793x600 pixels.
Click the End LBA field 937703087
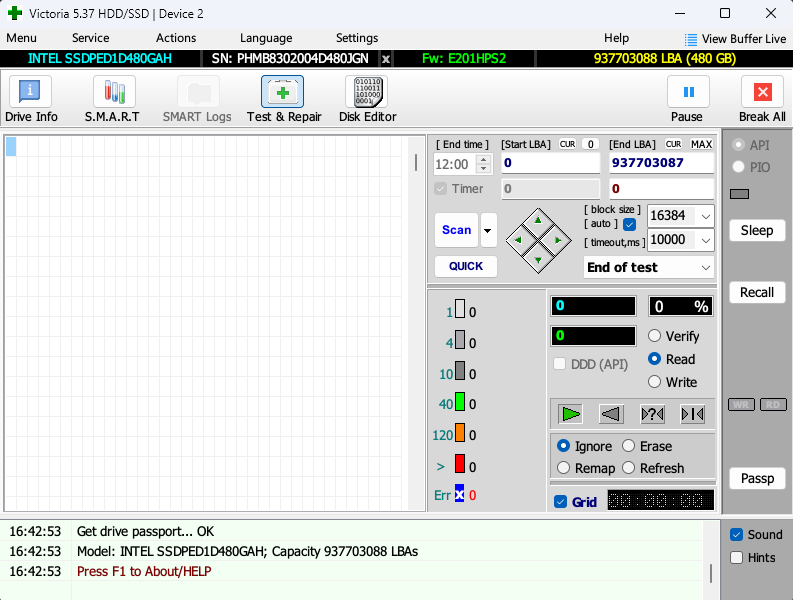[x=662, y=163]
